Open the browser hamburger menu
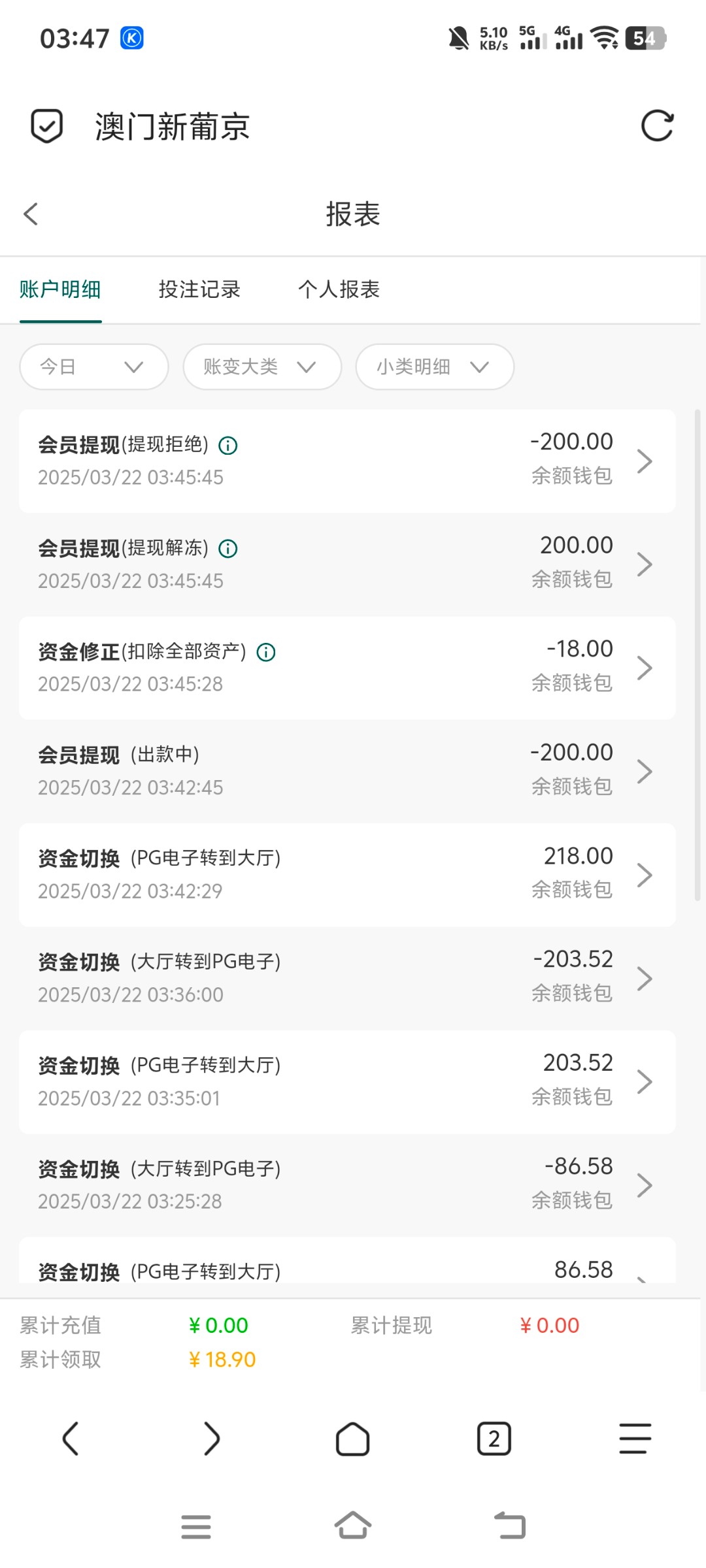This screenshot has height=1568, width=706. point(635,1439)
